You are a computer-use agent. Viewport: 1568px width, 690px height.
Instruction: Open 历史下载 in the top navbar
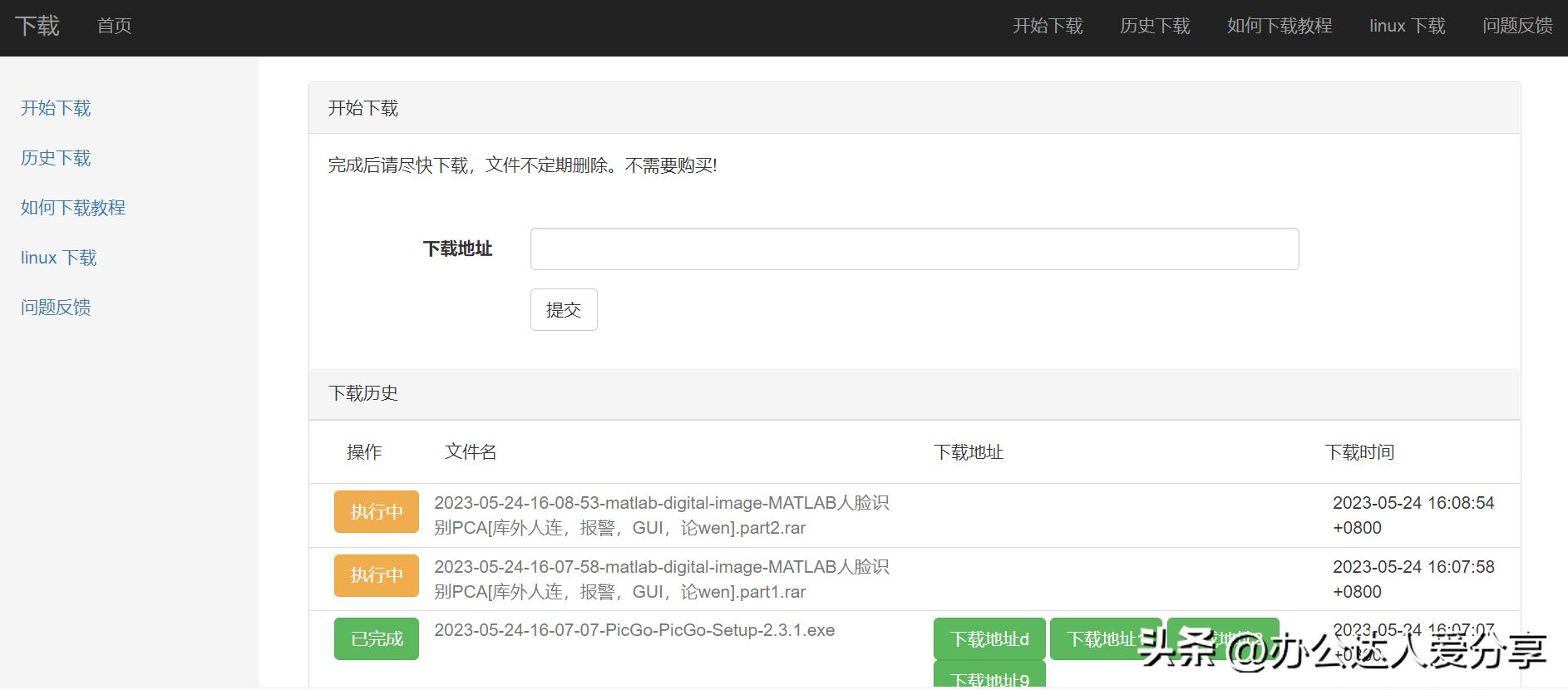[x=1155, y=26]
